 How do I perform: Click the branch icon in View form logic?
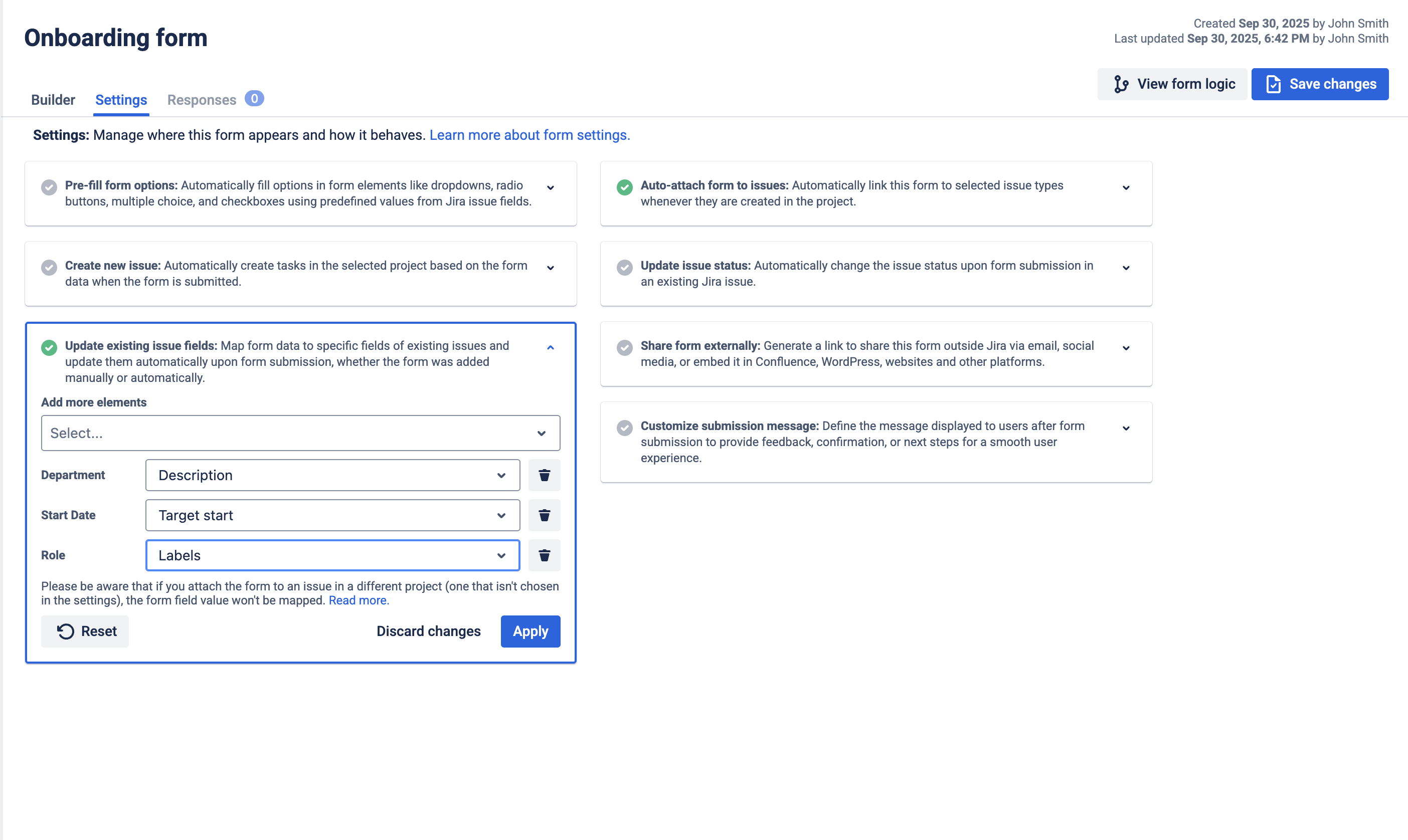1120,84
